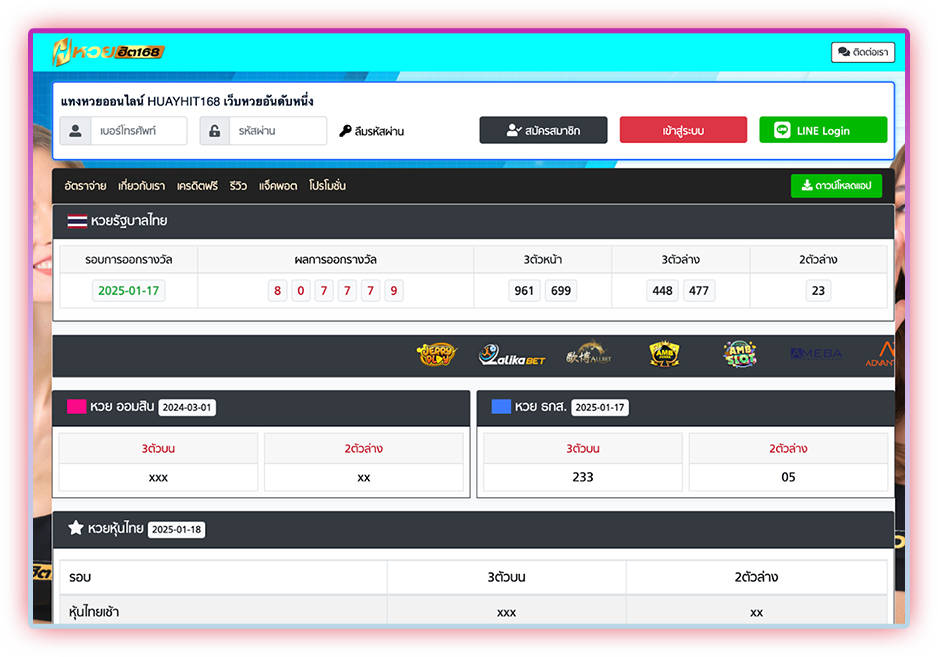Image resolution: width=938 pixels, height=657 pixels.
Task: Select the เครดิตฟรี menu item
Action: tap(197, 186)
